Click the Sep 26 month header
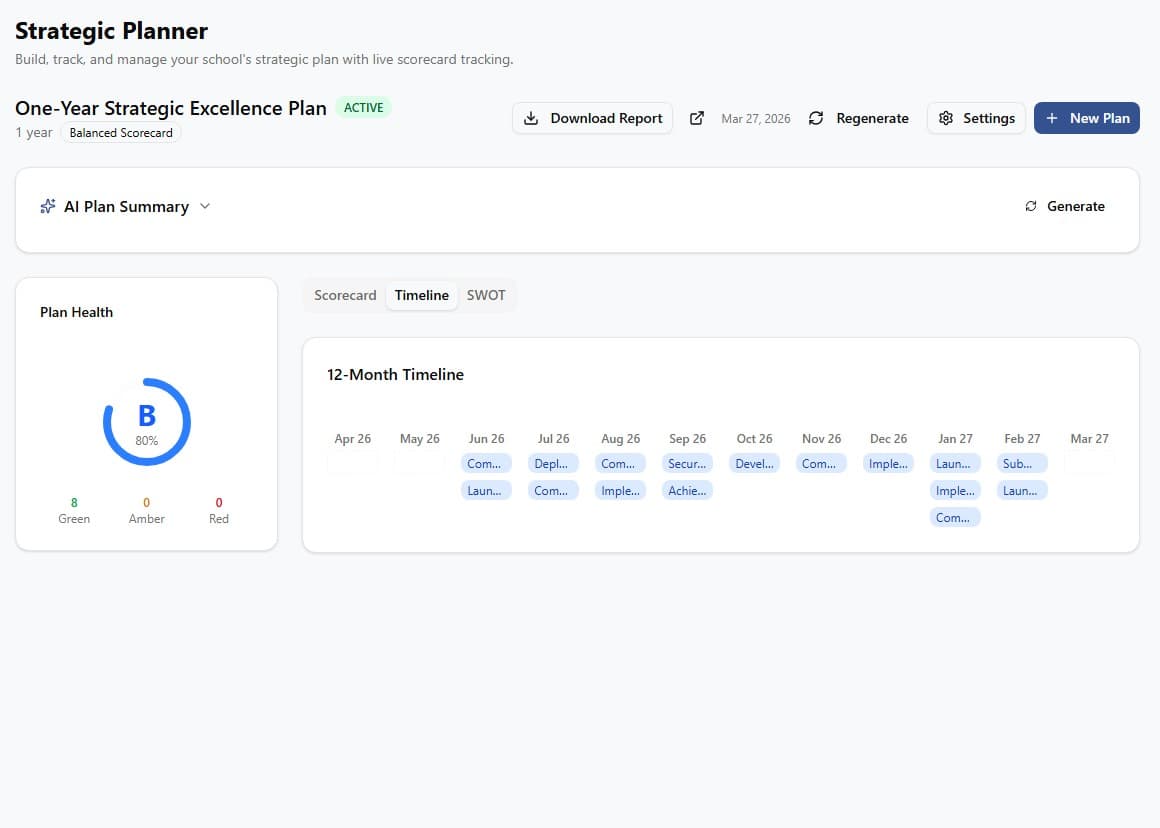 pos(687,439)
